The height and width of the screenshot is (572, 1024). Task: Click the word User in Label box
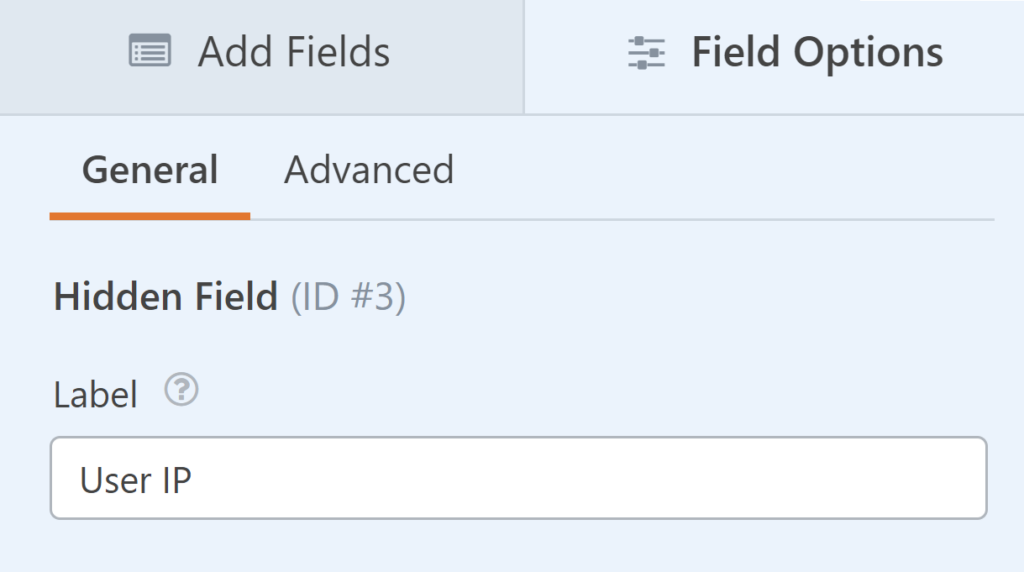tap(116, 481)
